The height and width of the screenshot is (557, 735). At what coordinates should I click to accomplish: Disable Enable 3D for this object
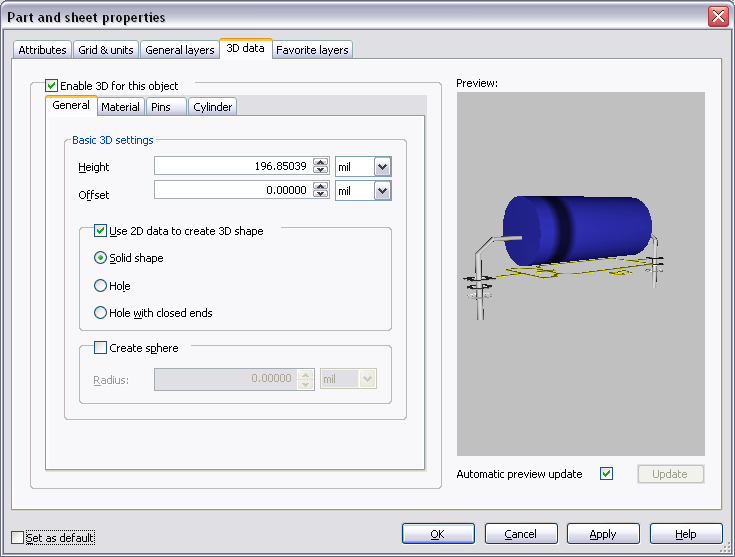(52, 86)
